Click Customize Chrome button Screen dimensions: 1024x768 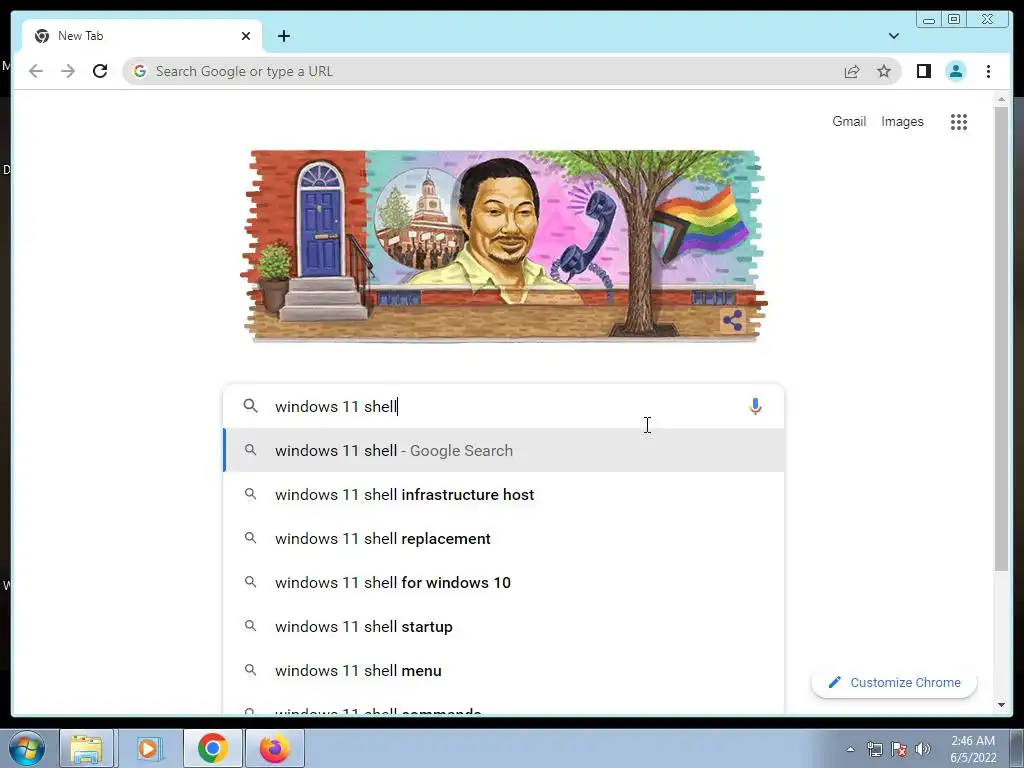pyautogui.click(x=893, y=682)
